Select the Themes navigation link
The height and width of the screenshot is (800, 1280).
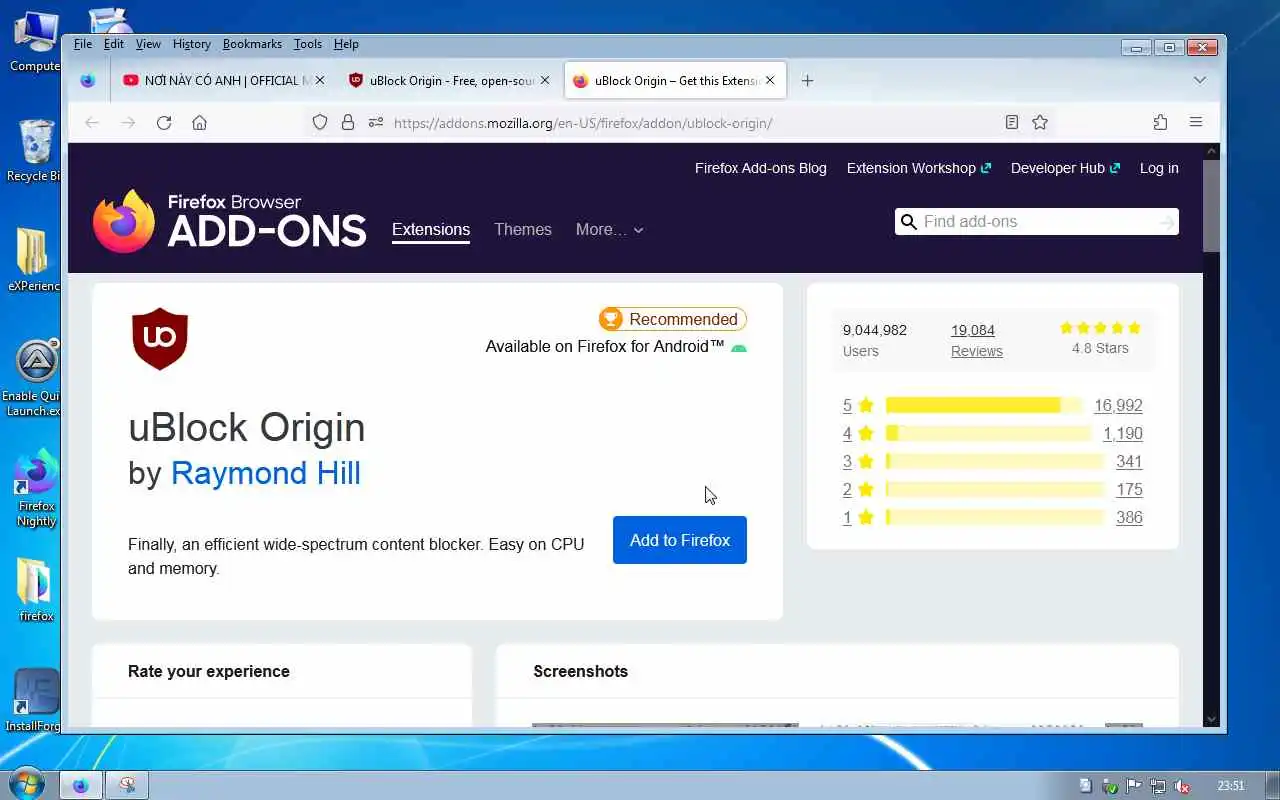click(x=523, y=229)
